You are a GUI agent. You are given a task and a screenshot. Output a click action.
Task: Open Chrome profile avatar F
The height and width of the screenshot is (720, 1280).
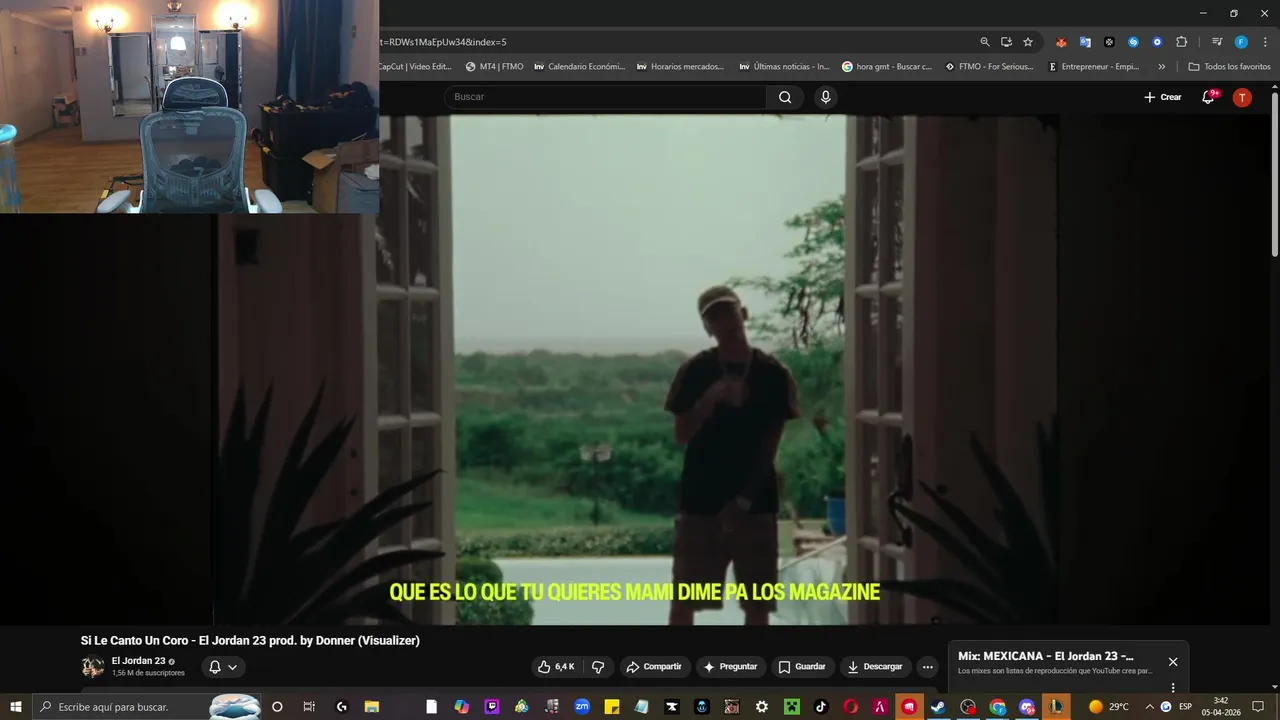pos(1241,42)
